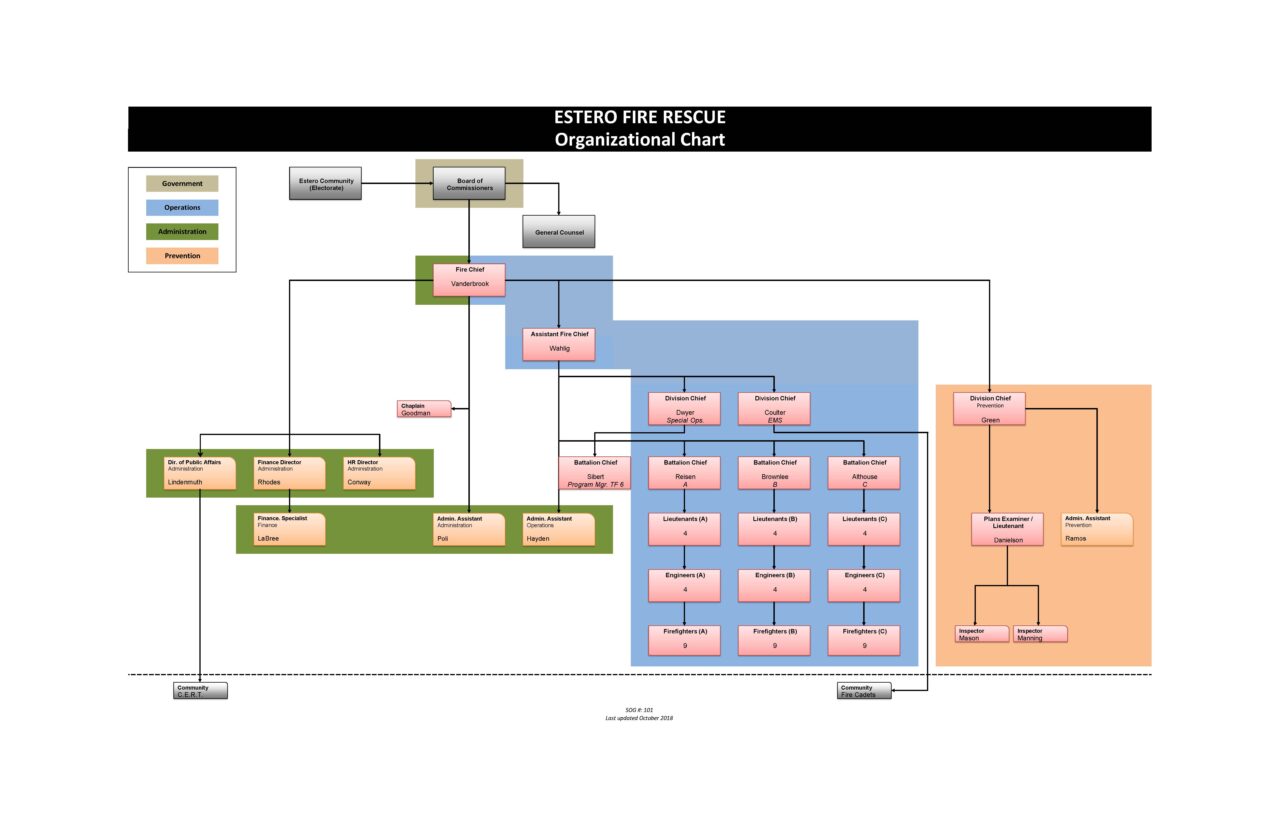Select Plans Examiner Danielson box
The width and height of the screenshot is (1280, 828).
coord(1007,529)
